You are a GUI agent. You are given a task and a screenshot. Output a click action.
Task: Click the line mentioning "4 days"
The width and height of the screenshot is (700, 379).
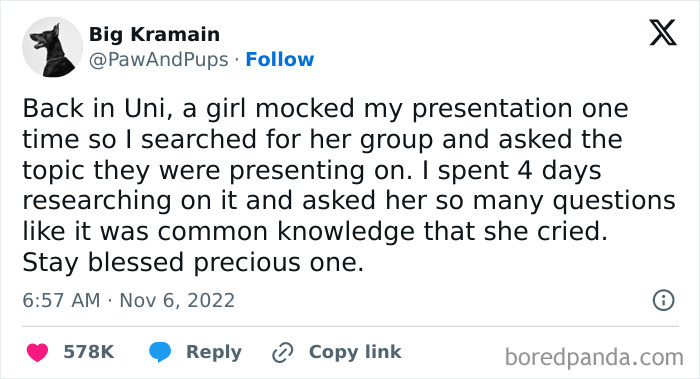(312, 171)
